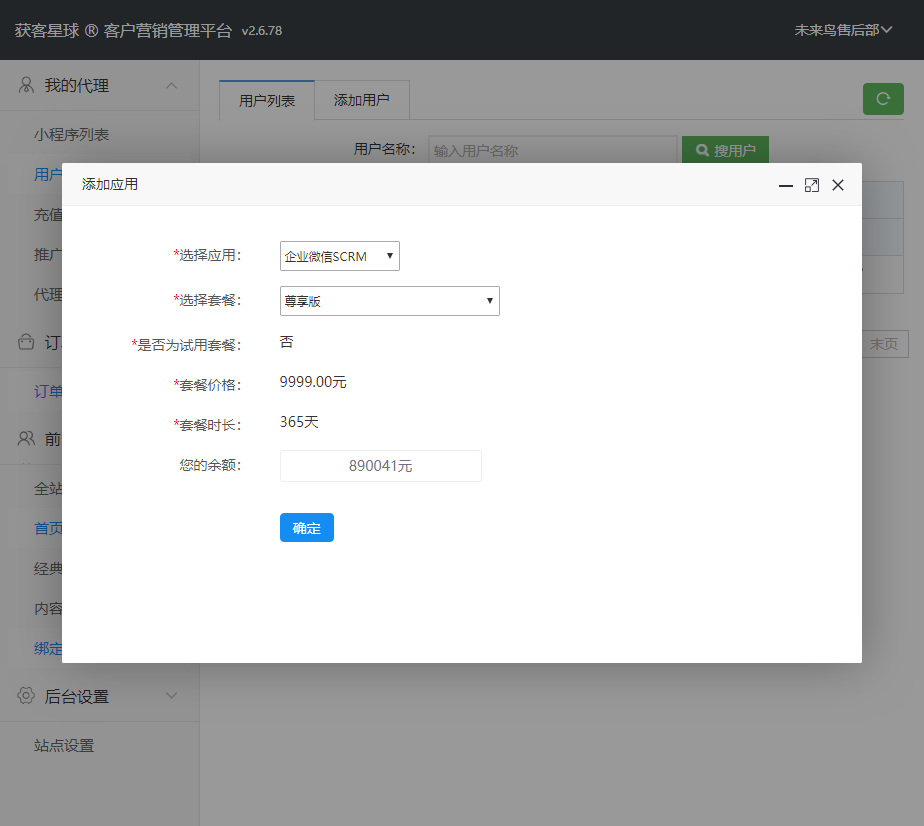Click the 后台设置 gear icon
Image resolution: width=924 pixels, height=826 pixels.
click(27, 696)
